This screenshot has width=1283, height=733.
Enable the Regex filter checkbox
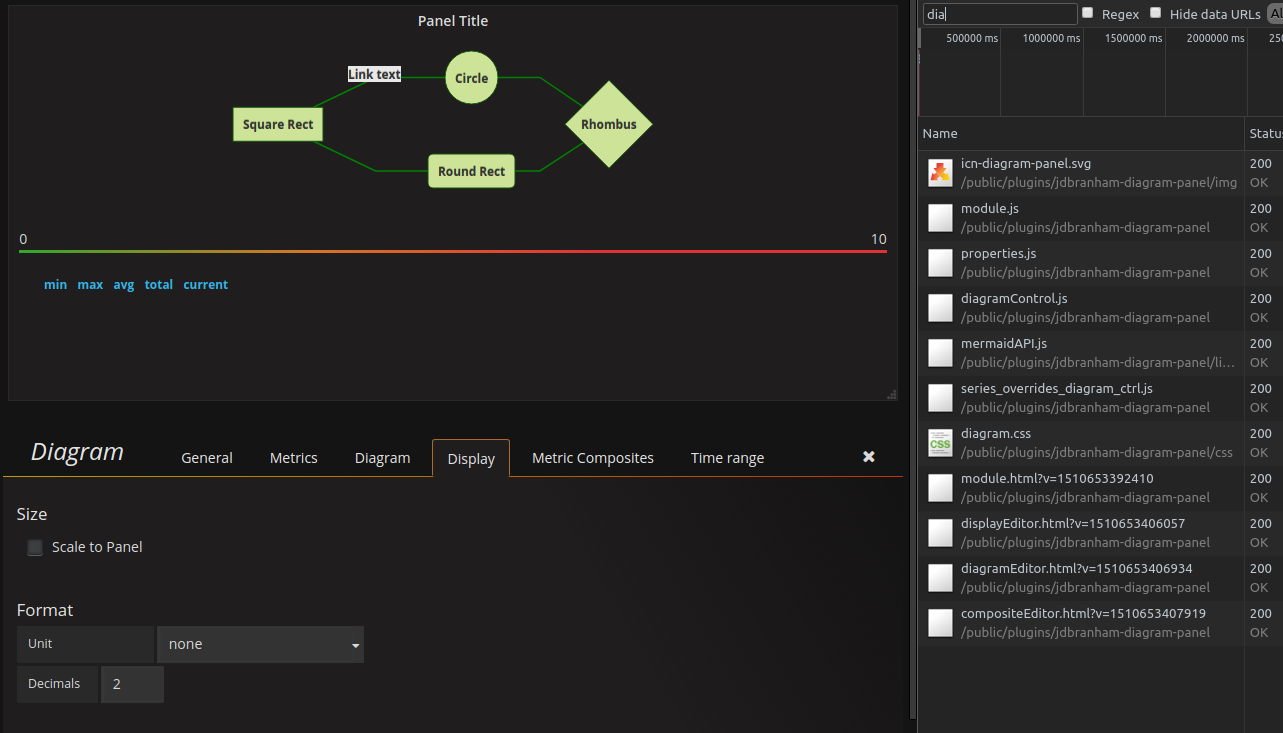pyautogui.click(x=1089, y=13)
